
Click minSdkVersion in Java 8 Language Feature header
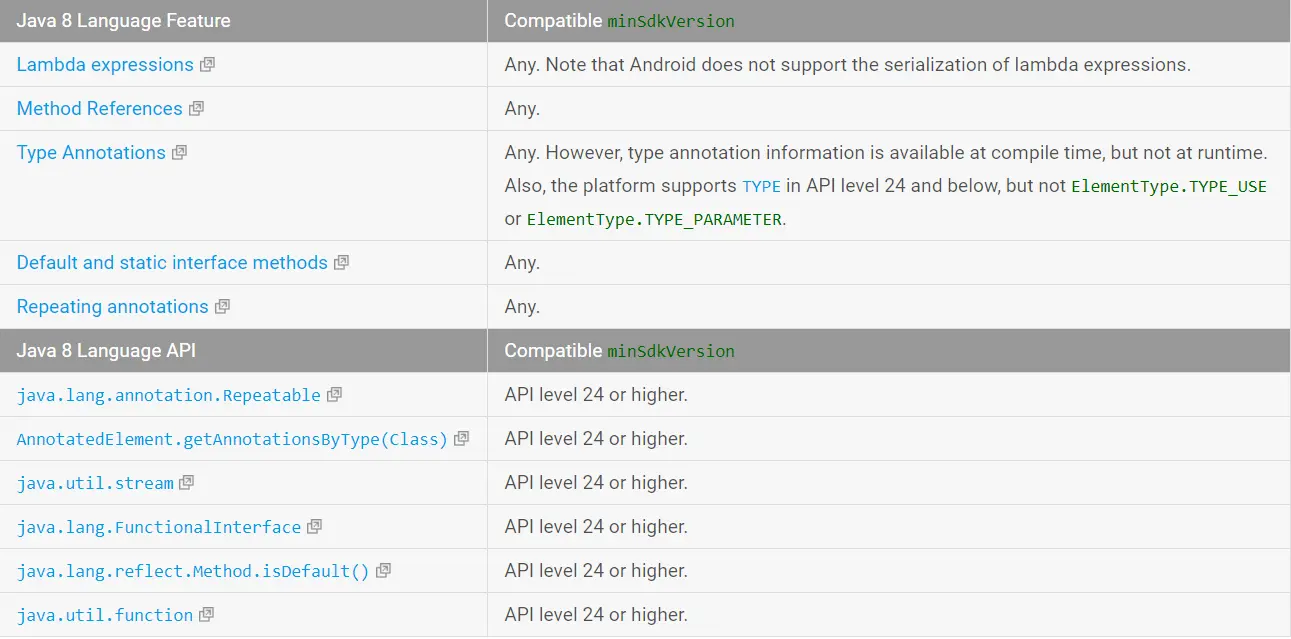(x=671, y=21)
